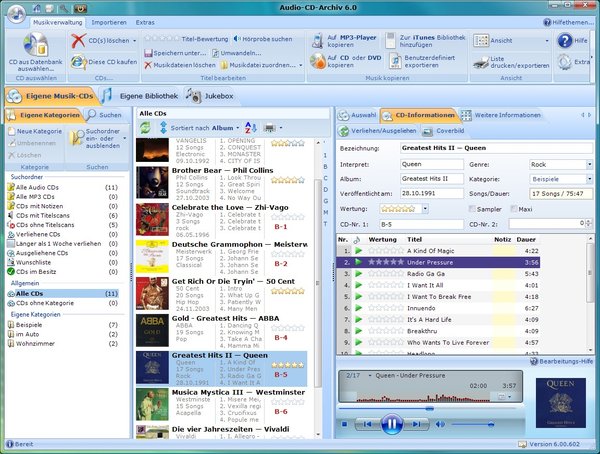Click the stop button in player

[344, 424]
